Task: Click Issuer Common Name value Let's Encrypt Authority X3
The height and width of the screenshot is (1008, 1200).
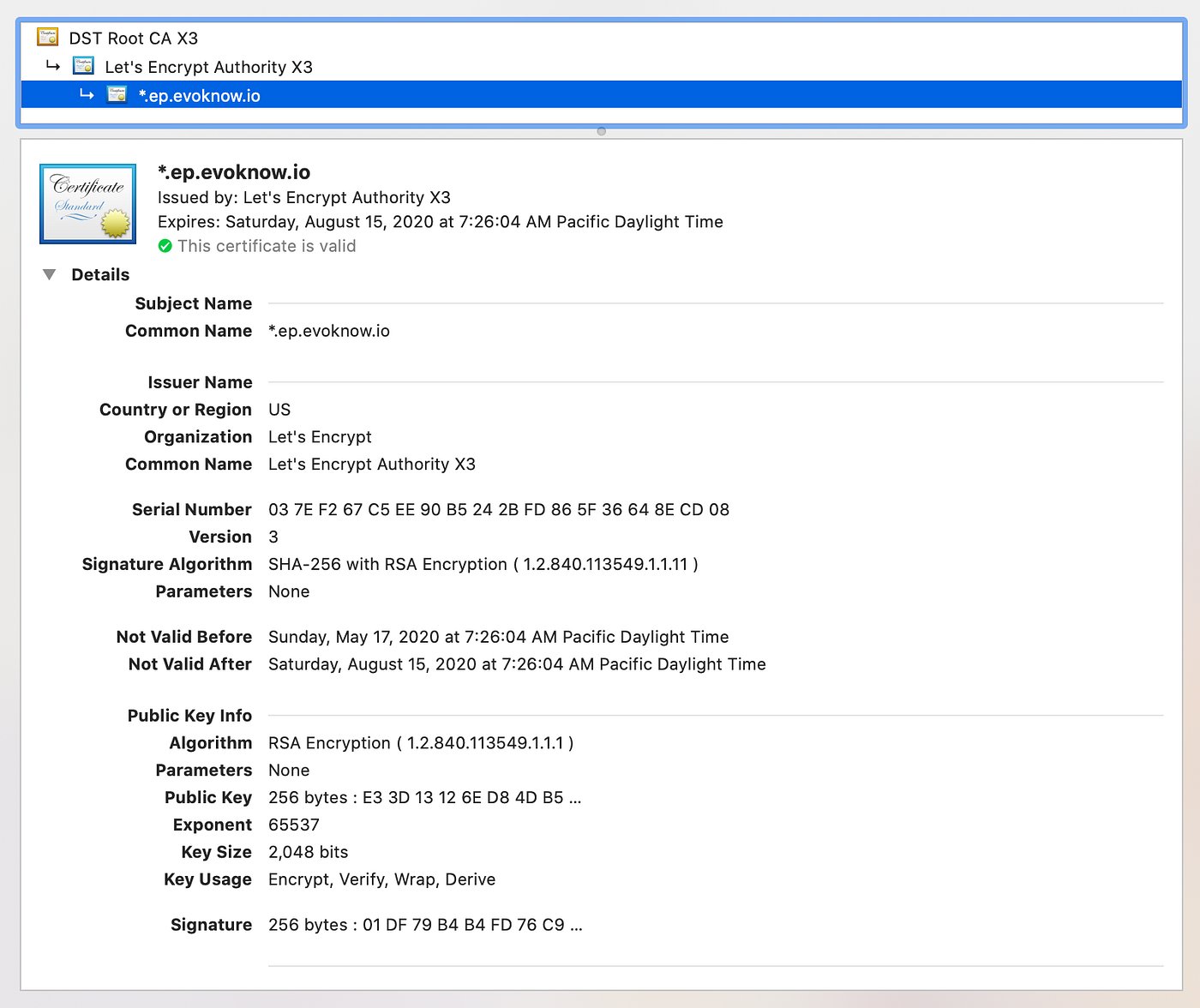Action: (x=372, y=465)
